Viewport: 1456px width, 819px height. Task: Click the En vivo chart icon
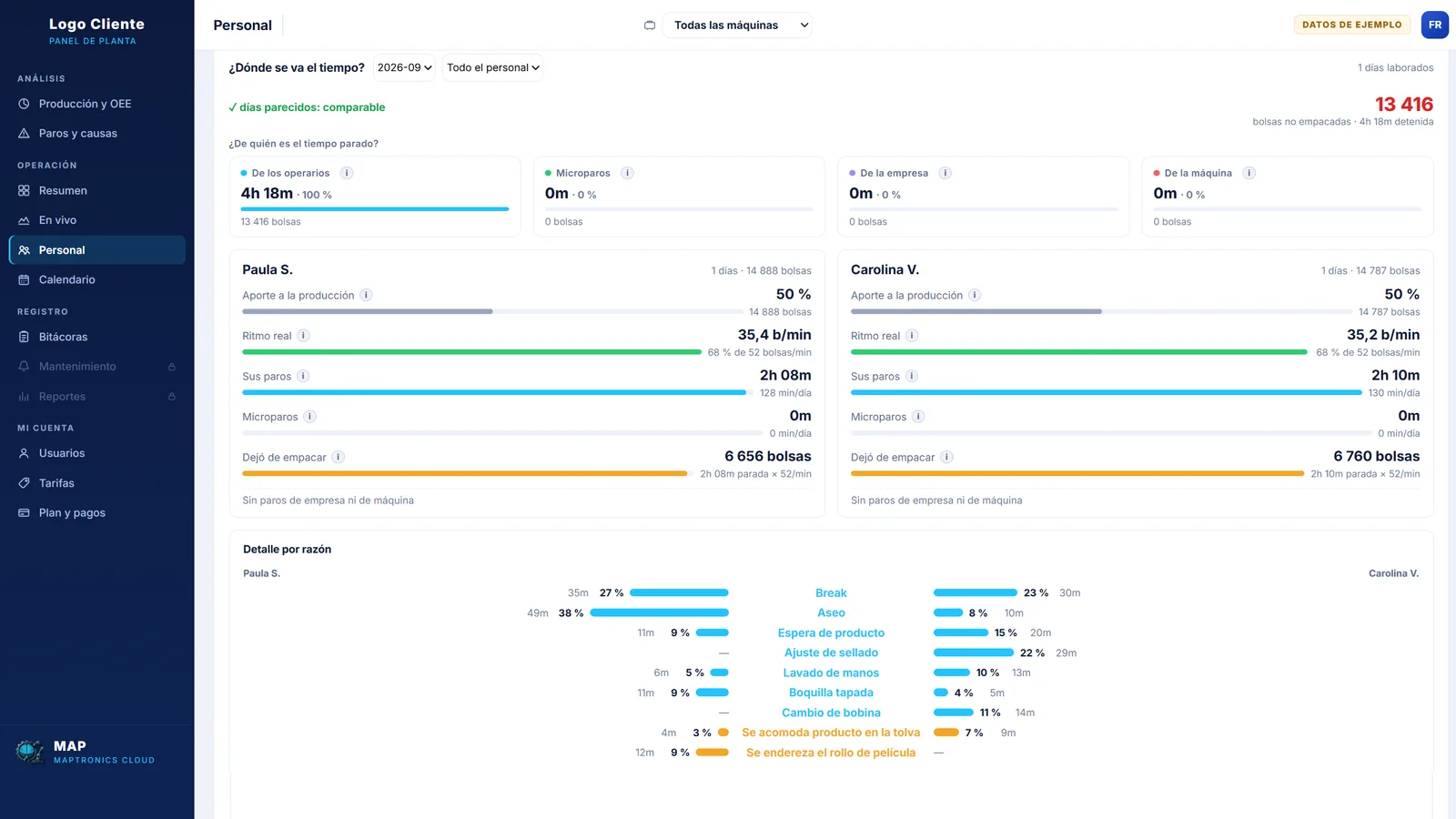(24, 220)
